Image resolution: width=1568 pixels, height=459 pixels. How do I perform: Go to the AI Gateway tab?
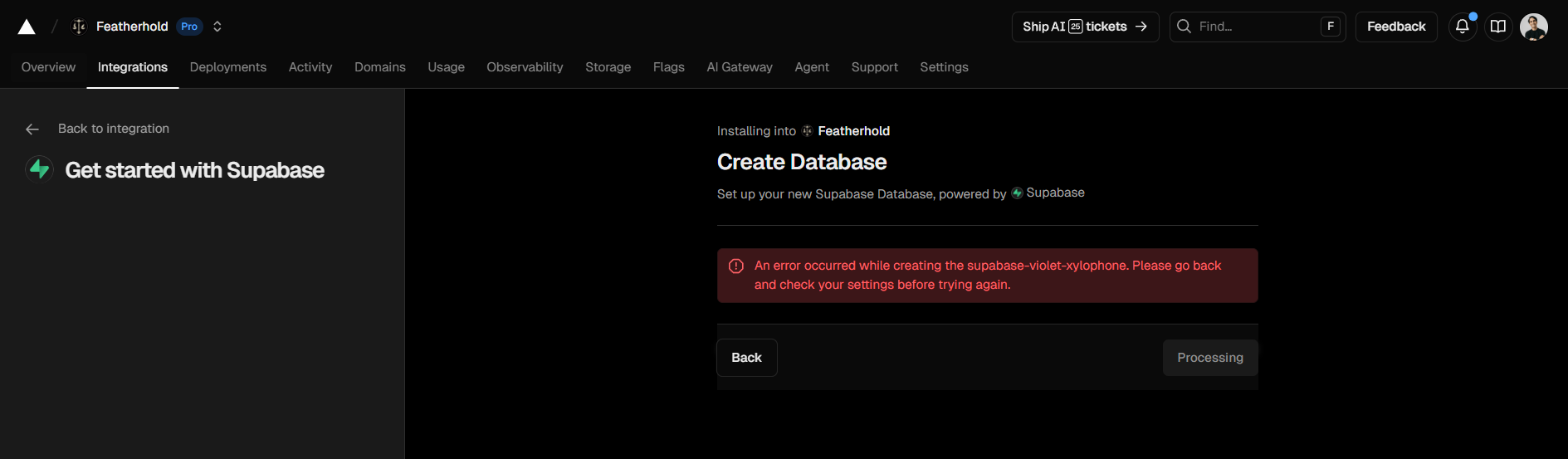tap(740, 67)
